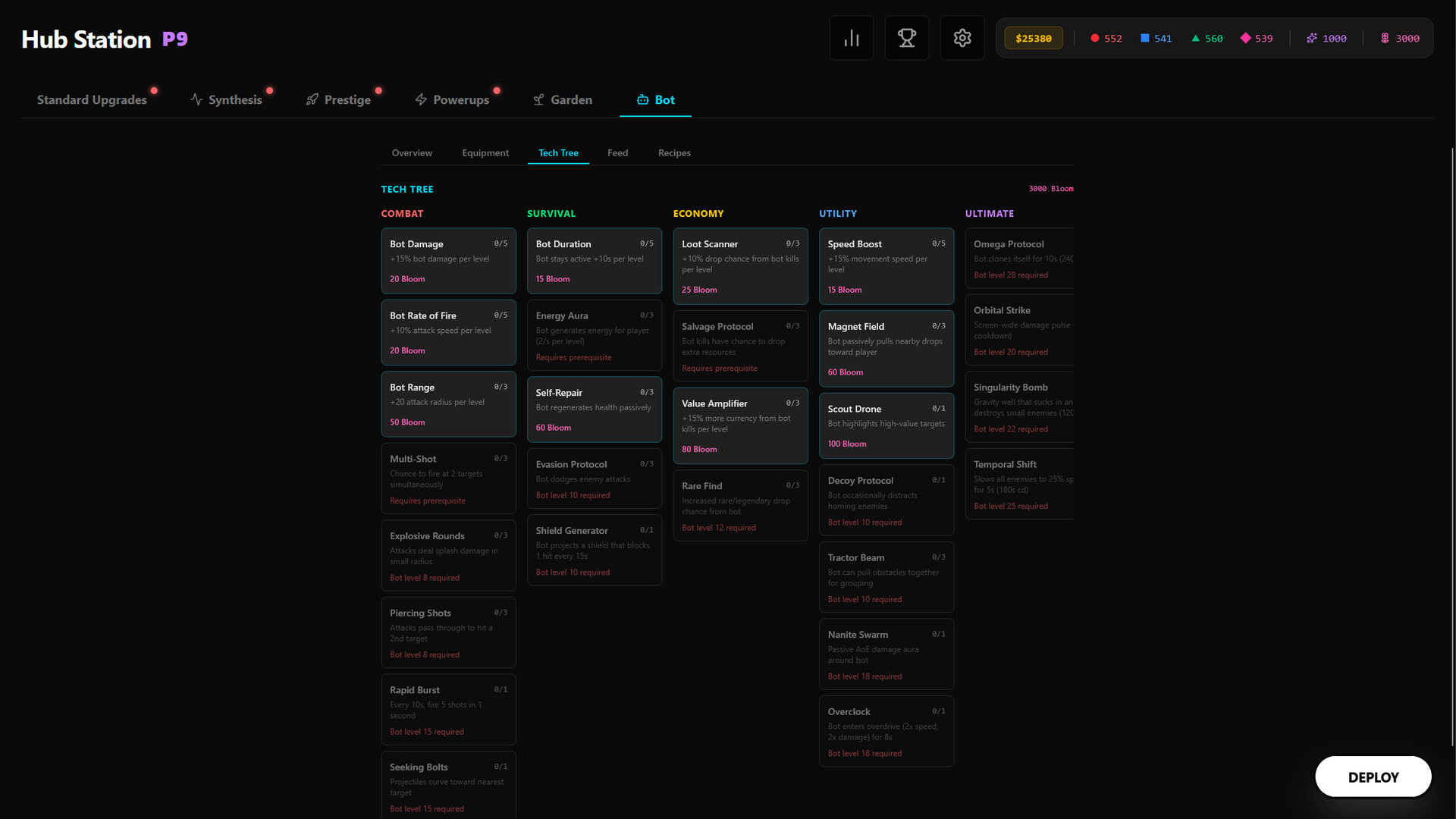Click the green triangle resource counter
This screenshot has width=1456, height=819.
click(x=1207, y=39)
